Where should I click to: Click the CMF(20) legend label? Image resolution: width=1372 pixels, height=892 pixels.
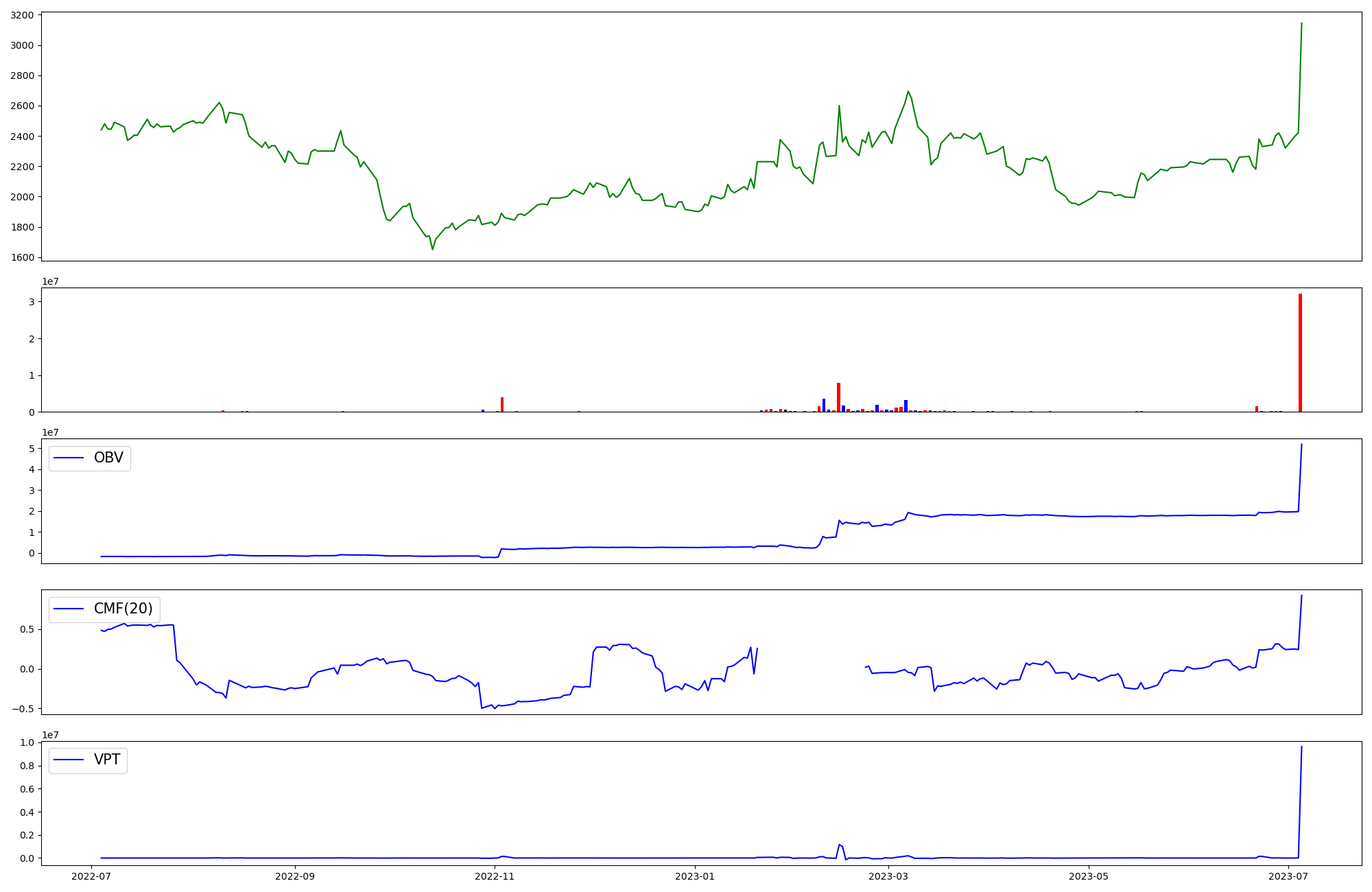tap(123, 609)
